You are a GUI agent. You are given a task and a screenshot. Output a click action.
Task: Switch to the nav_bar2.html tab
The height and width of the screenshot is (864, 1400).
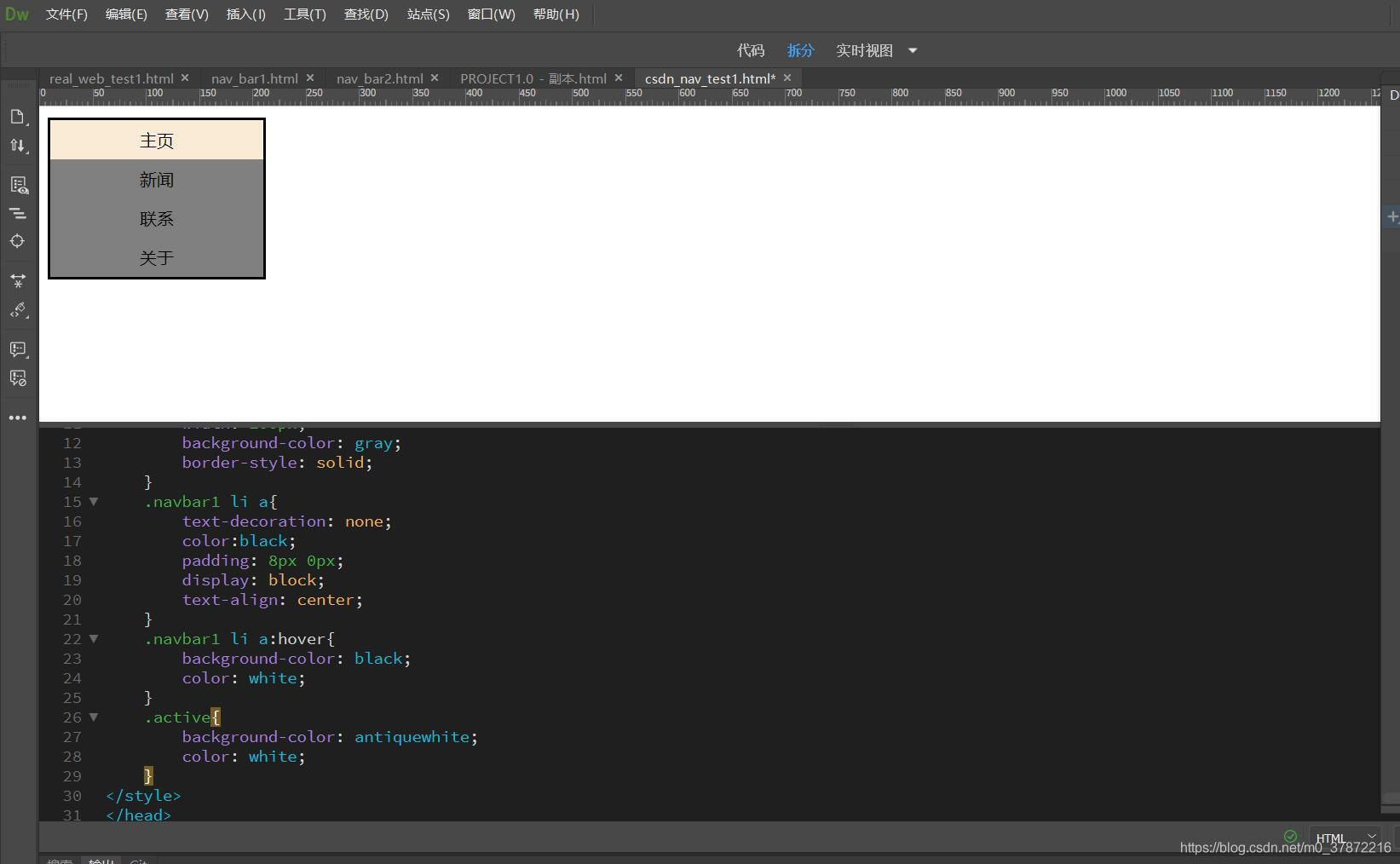(x=380, y=78)
